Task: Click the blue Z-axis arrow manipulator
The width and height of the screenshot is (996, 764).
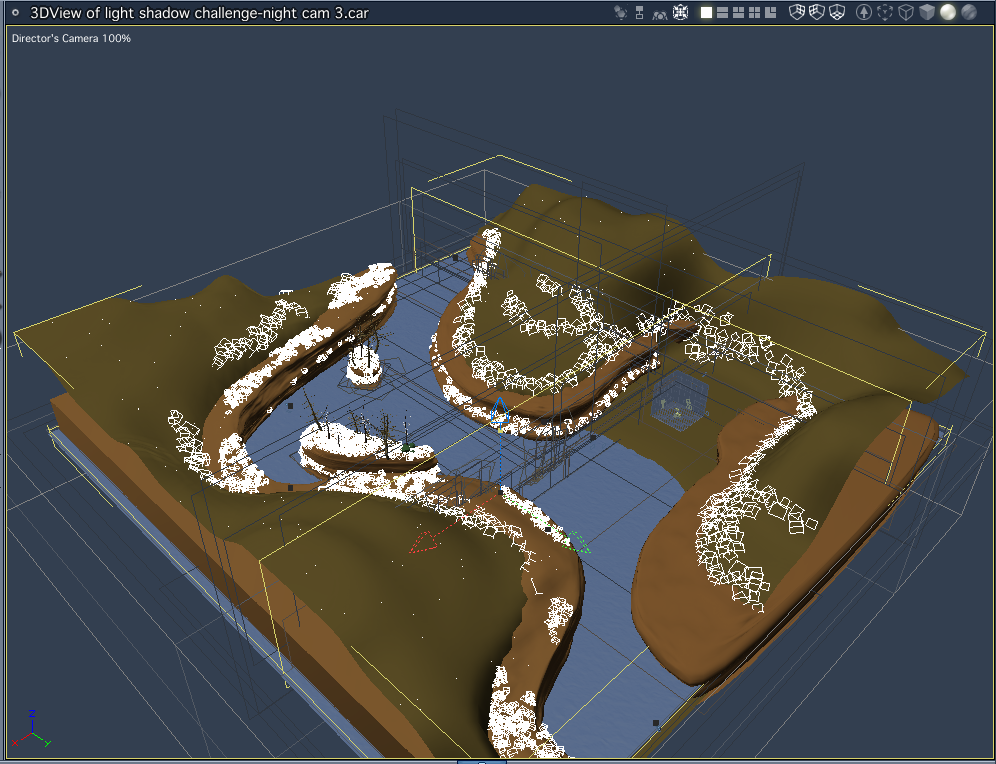Action: (500, 410)
